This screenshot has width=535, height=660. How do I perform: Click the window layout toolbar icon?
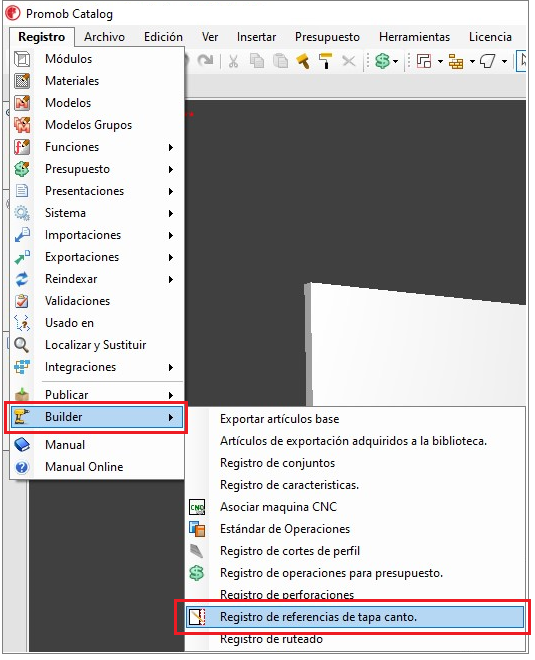pyautogui.click(x=424, y=61)
